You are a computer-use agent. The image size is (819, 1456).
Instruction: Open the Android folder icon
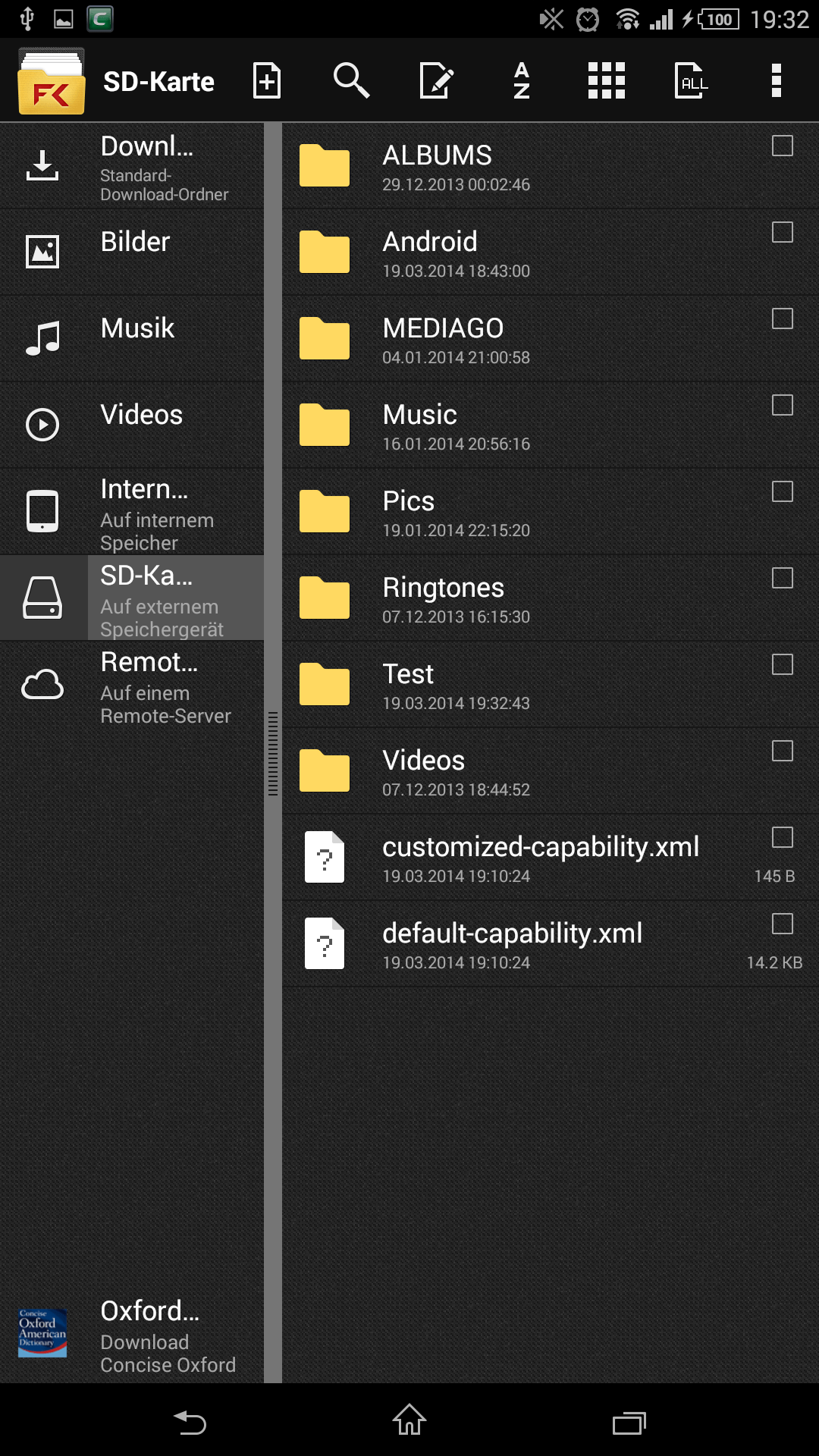(x=325, y=252)
